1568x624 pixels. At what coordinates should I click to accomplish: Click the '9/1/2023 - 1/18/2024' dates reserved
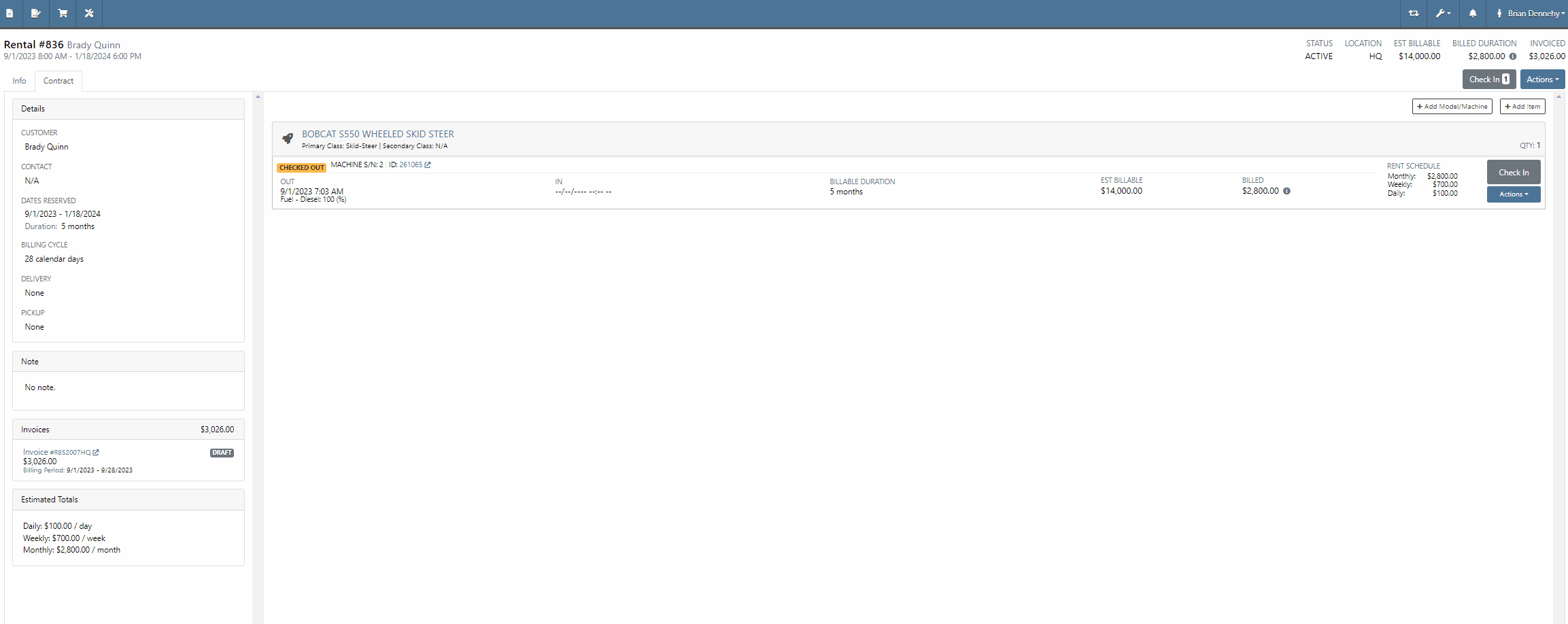click(63, 214)
